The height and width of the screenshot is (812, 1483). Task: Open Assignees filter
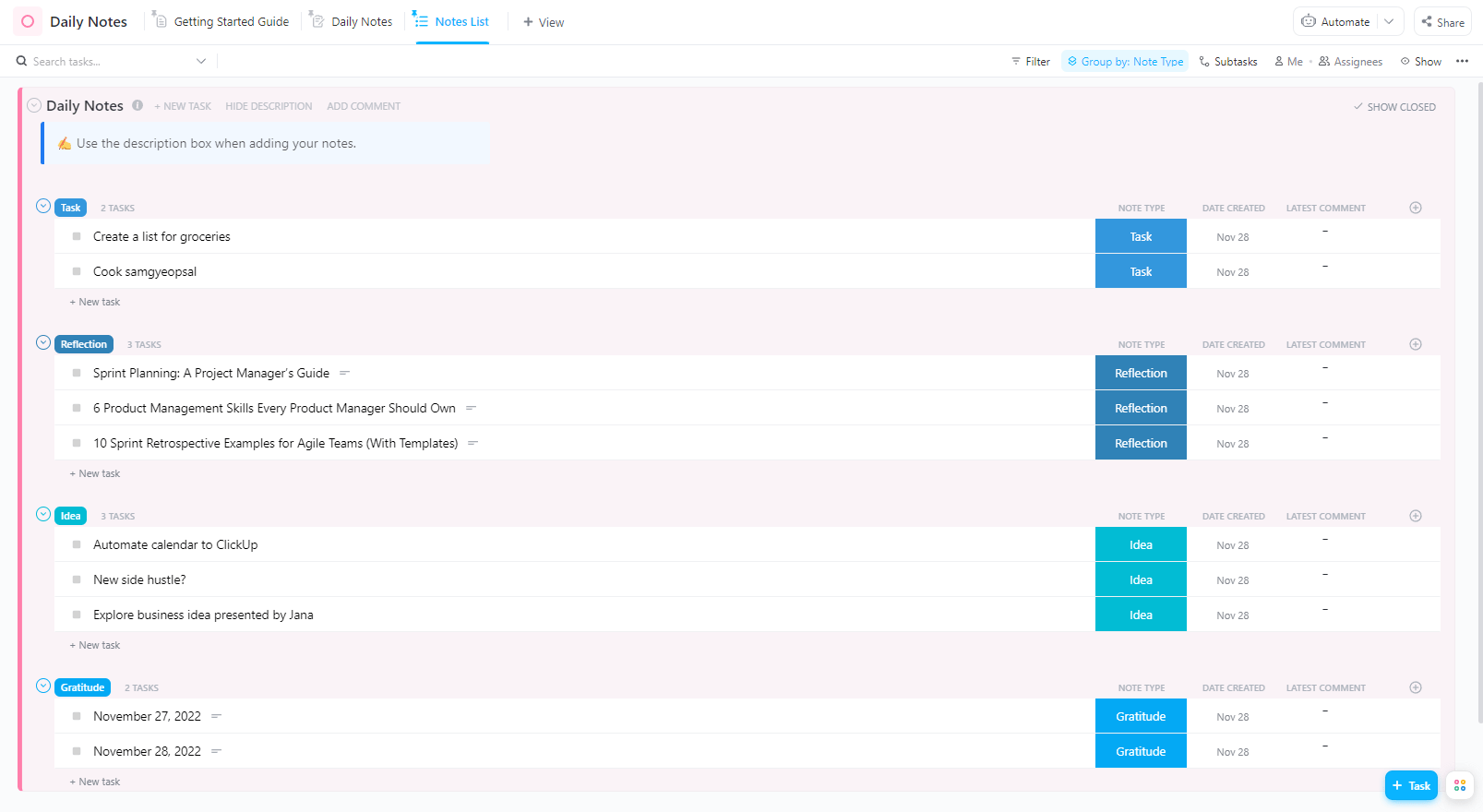tap(1350, 62)
